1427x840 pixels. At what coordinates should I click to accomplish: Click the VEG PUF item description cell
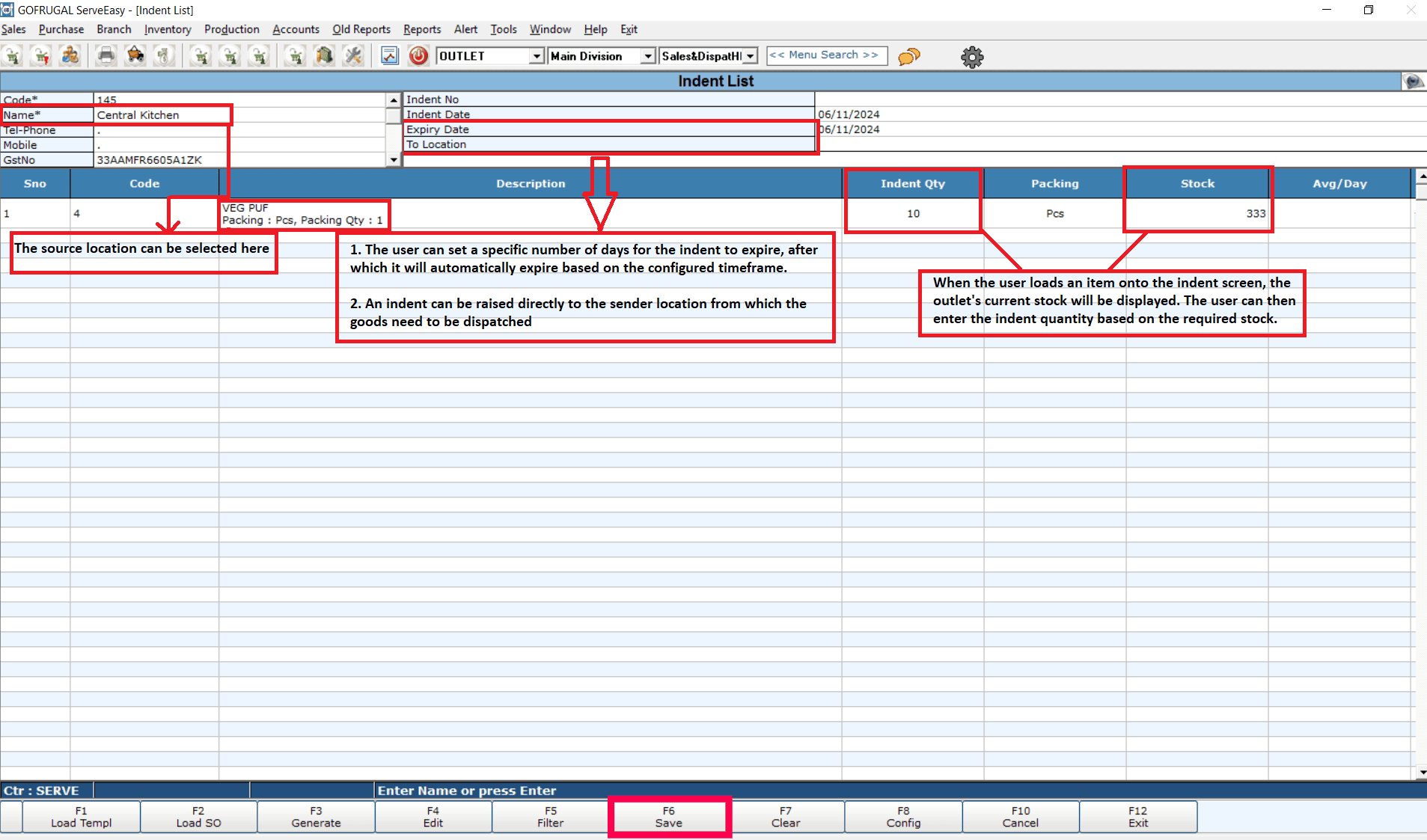(531, 214)
